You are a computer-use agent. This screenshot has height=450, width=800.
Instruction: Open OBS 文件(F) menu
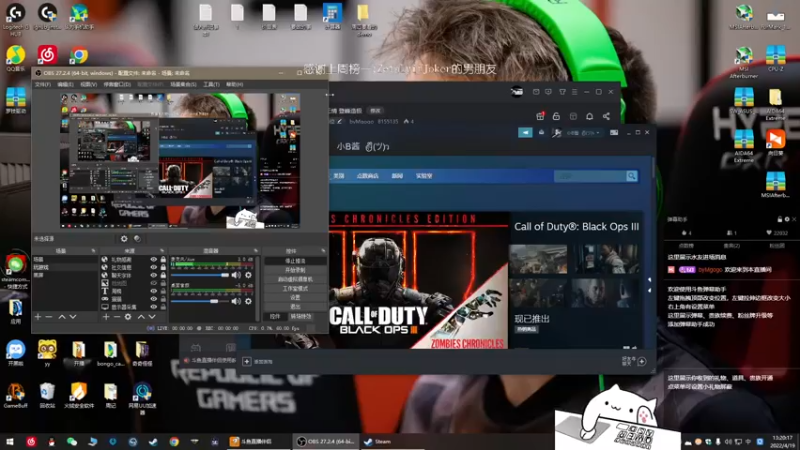click(x=43, y=84)
